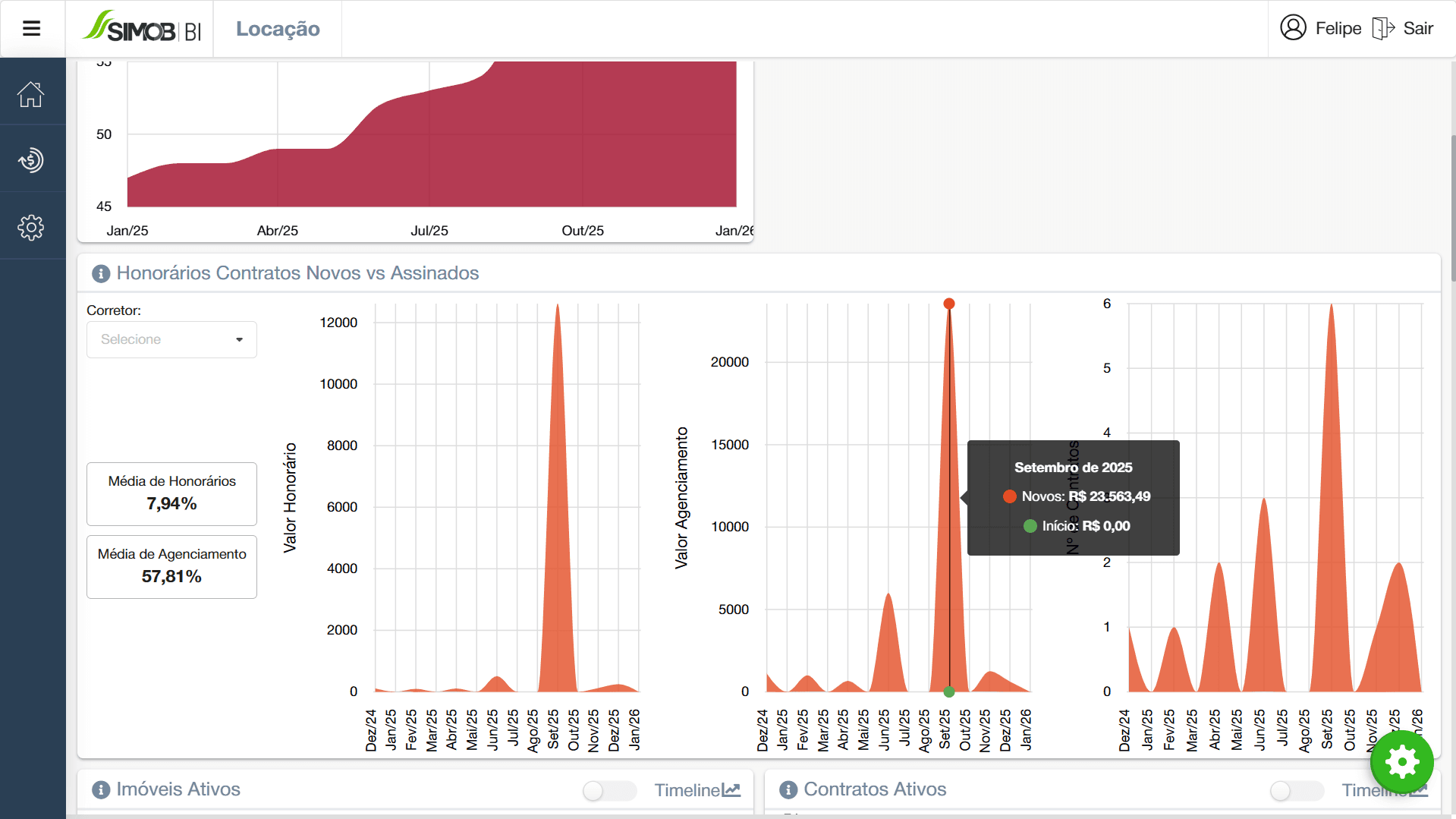Screen dimensions: 1456x819
Task: Click the Setembro de 2025 data point marker
Action: pyautogui.click(x=949, y=304)
